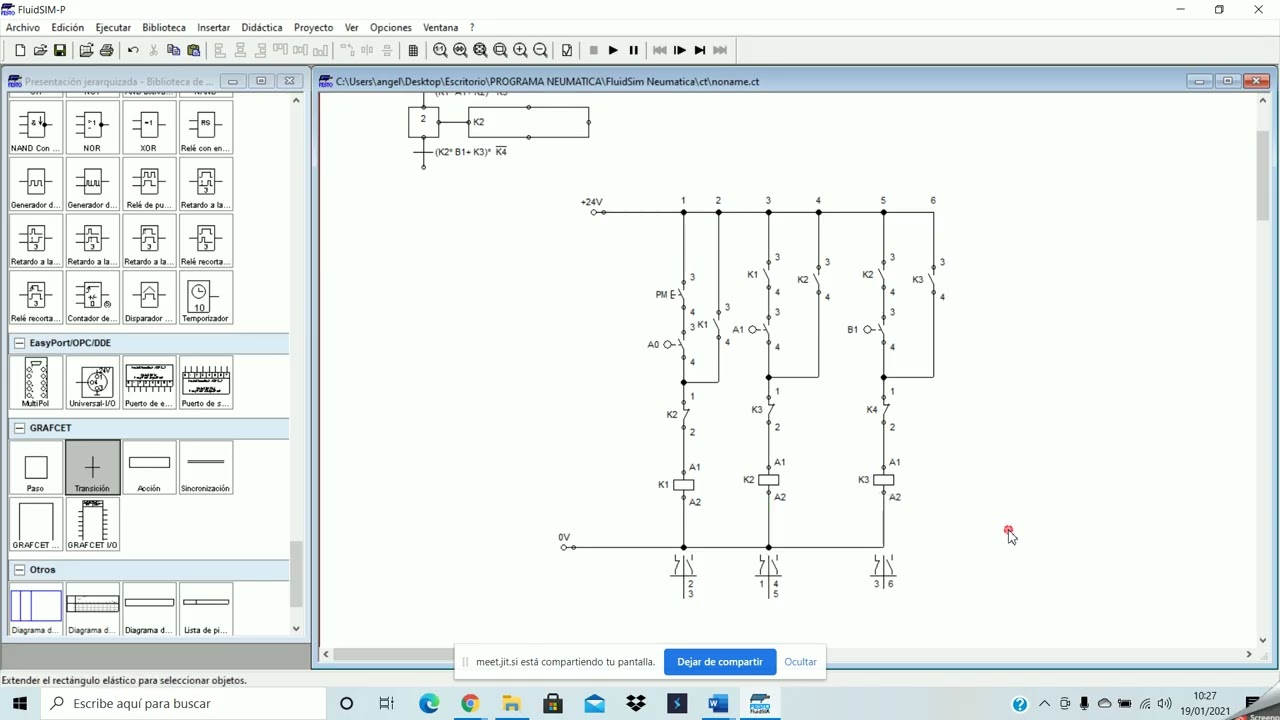Select the Temporizador component
The height and width of the screenshot is (720, 1280).
pos(205,298)
